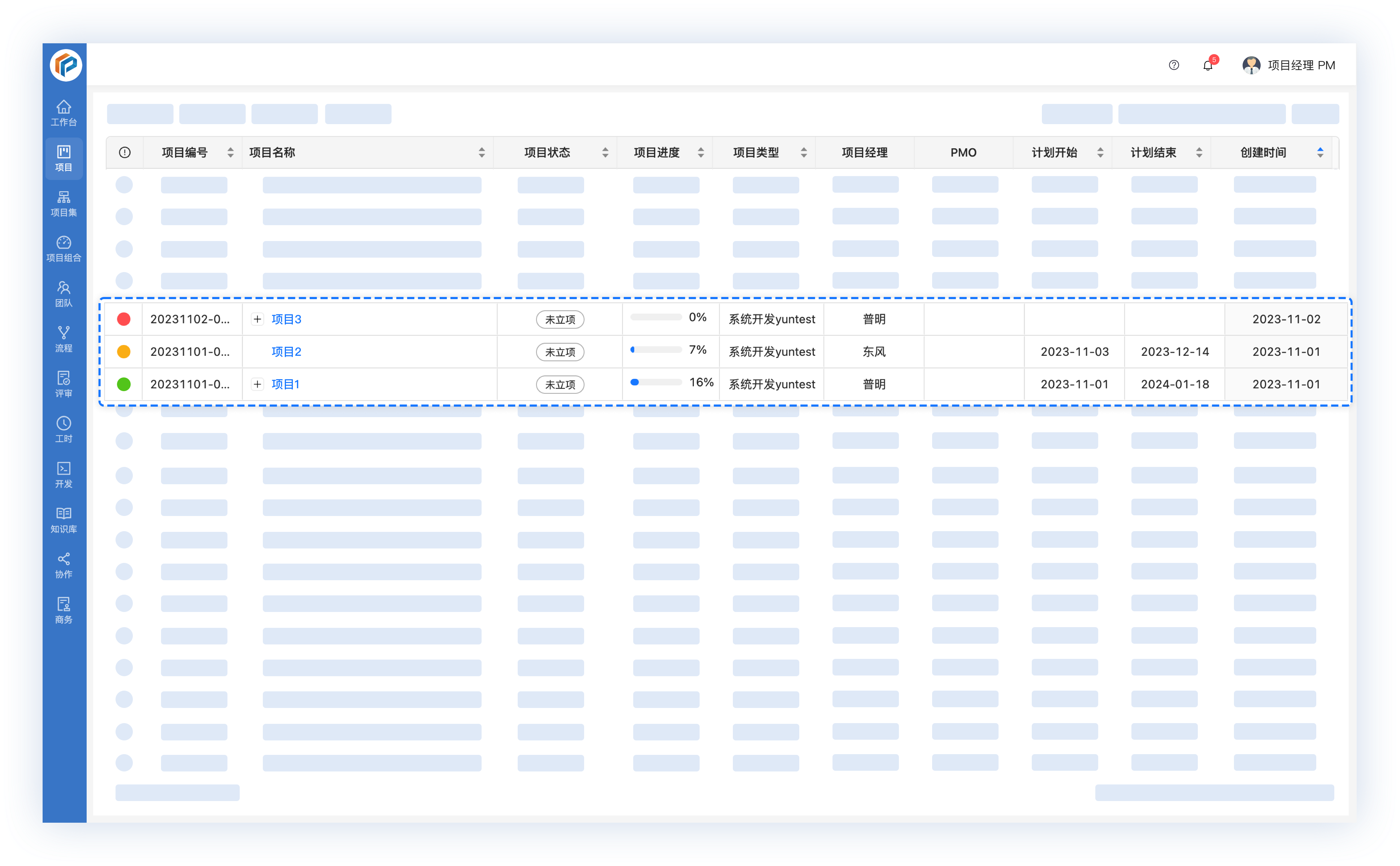Open notifications bell with 5 badge
The image size is (1400, 866).
1208,65
